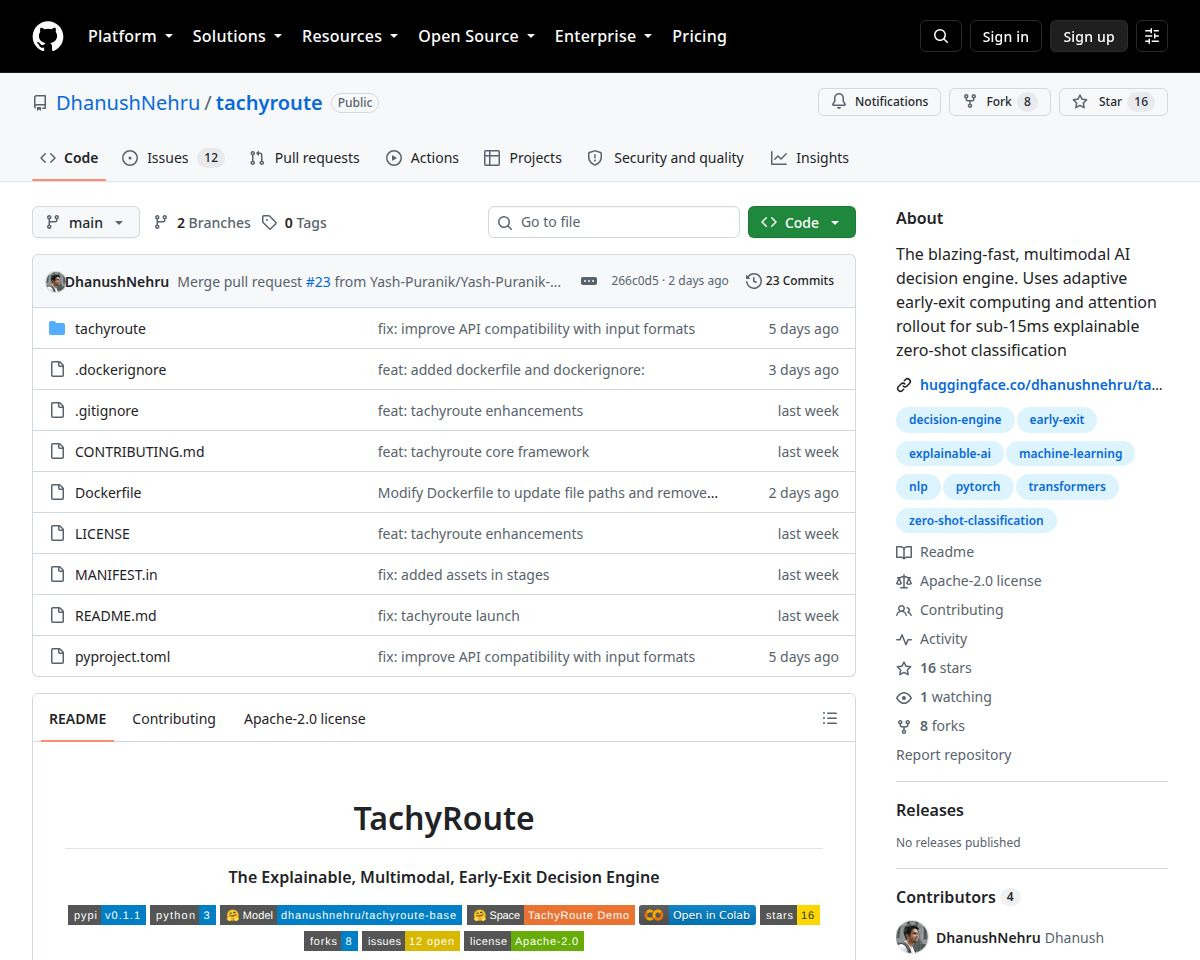Click the fork icon beside 8 forks

904,726
